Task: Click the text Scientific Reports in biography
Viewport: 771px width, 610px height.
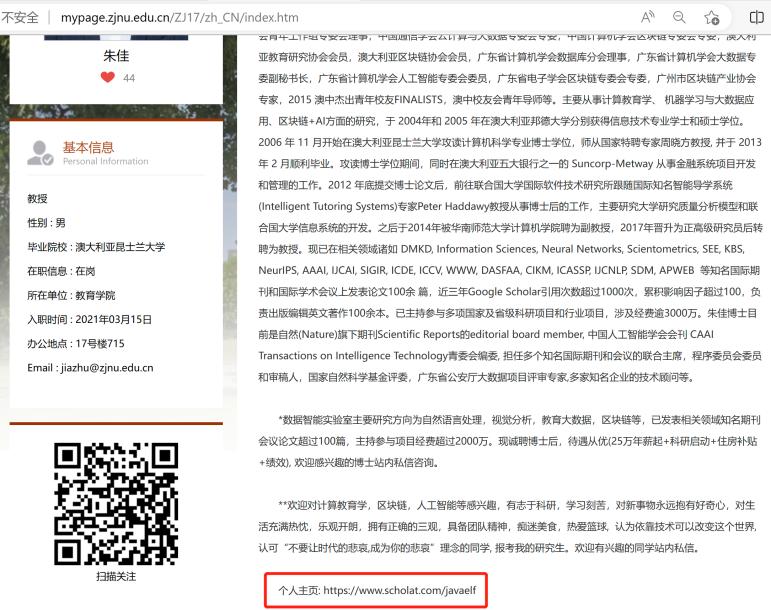Action: pos(418,334)
